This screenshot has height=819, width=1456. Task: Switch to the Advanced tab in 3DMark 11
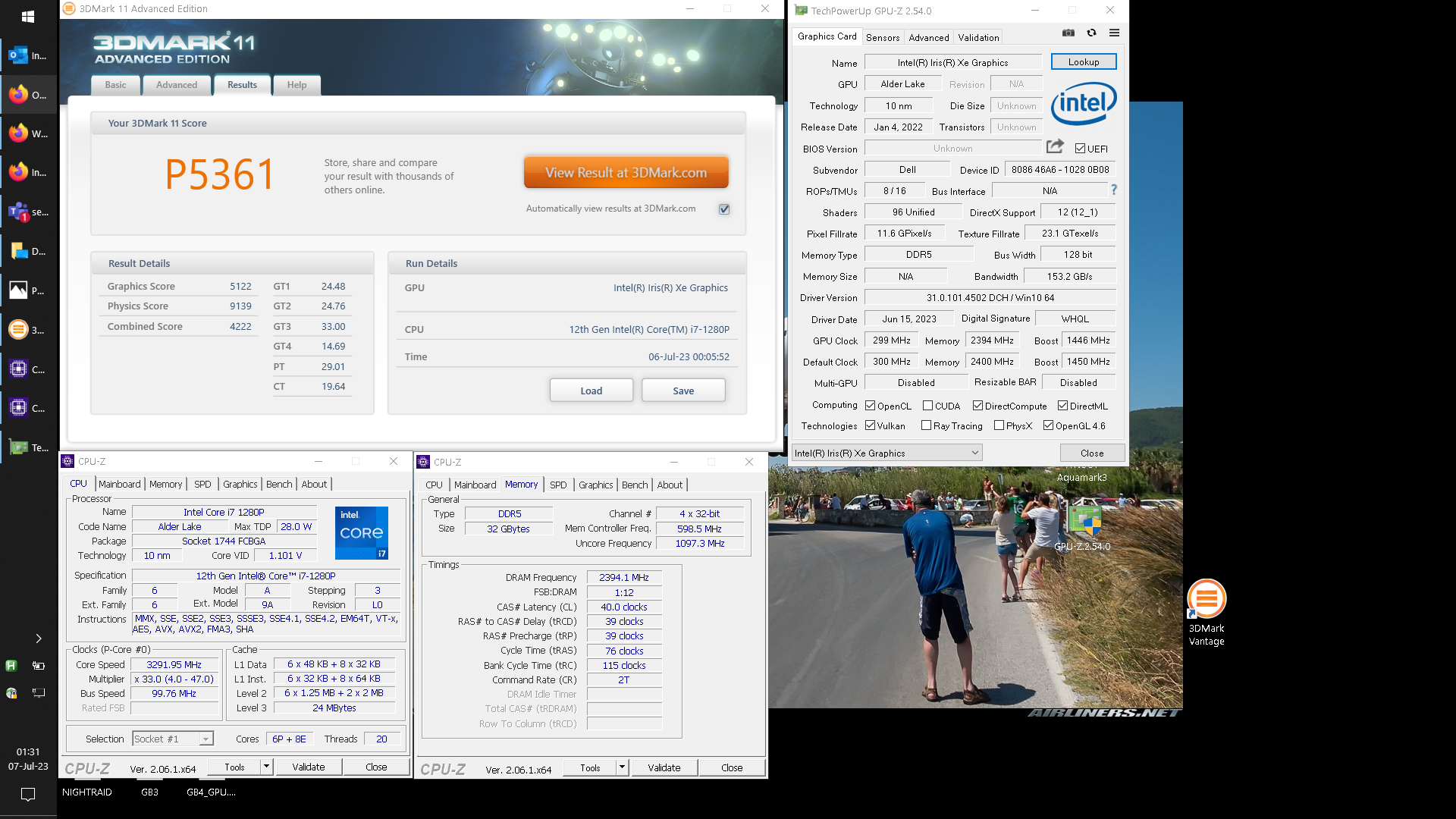pos(177,85)
